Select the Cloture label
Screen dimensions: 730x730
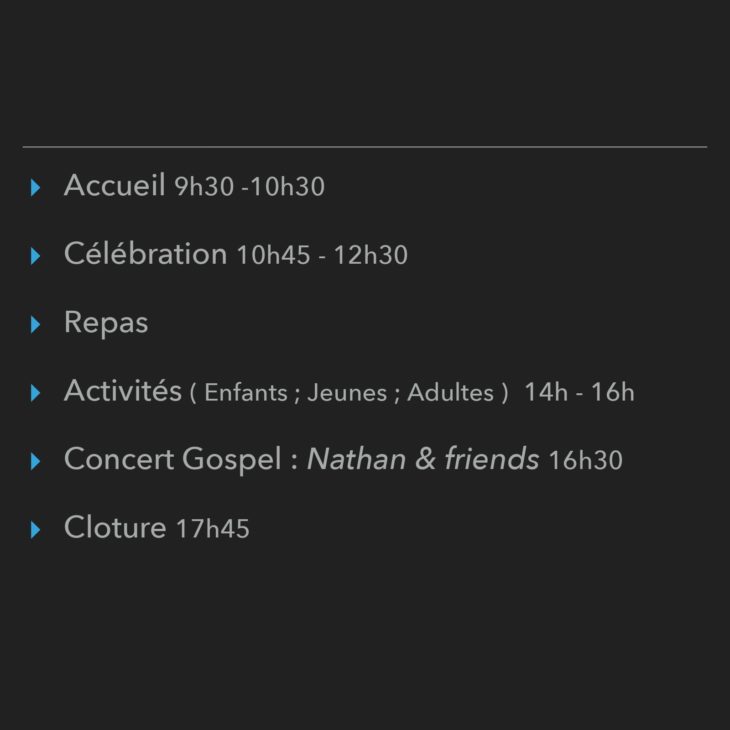pyautogui.click(x=115, y=527)
